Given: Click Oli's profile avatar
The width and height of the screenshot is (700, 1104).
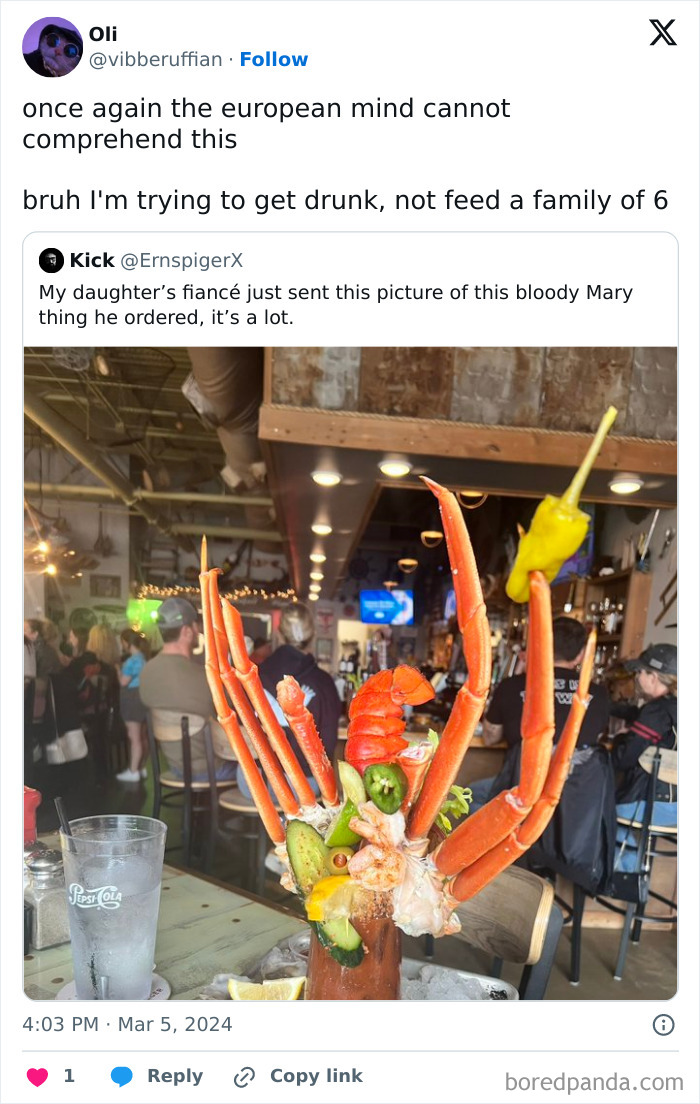Looking at the screenshot, I should (53, 47).
